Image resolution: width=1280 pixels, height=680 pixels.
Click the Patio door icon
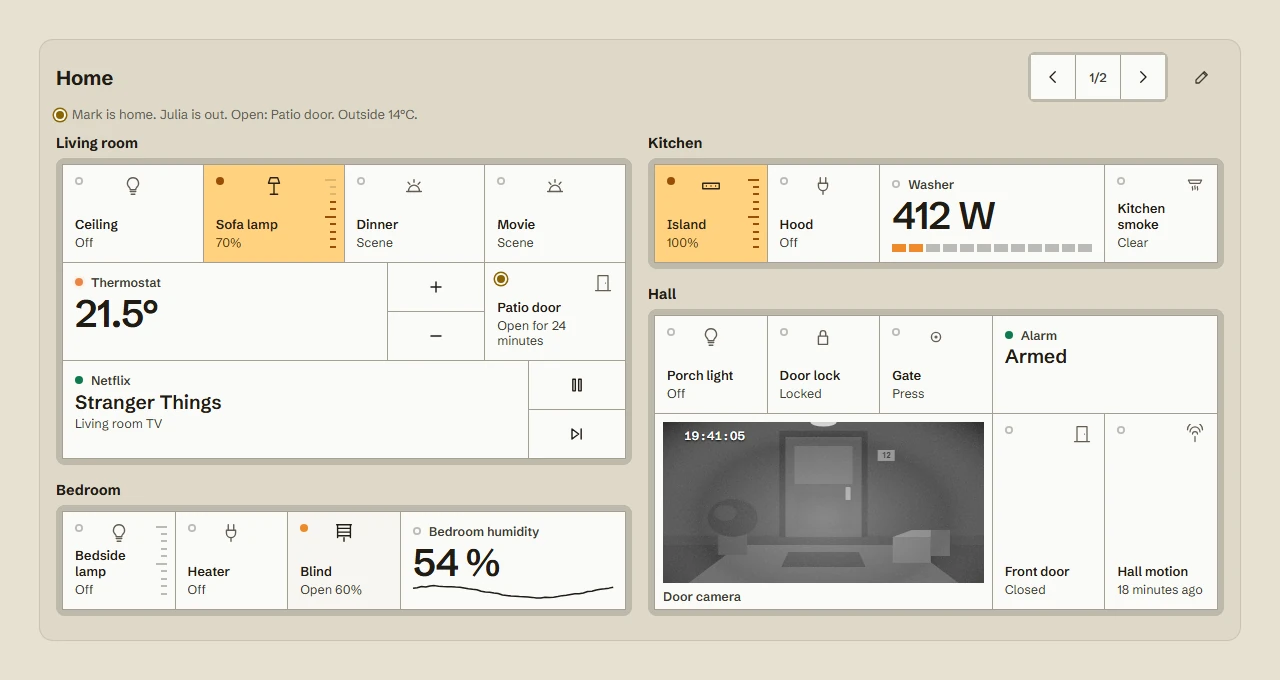[x=602, y=283]
